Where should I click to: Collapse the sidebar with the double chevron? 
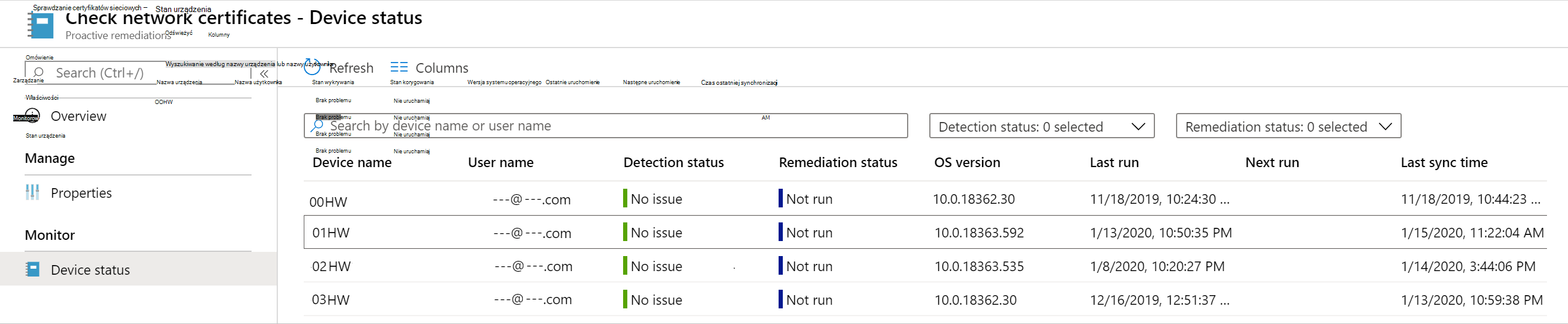(x=264, y=74)
